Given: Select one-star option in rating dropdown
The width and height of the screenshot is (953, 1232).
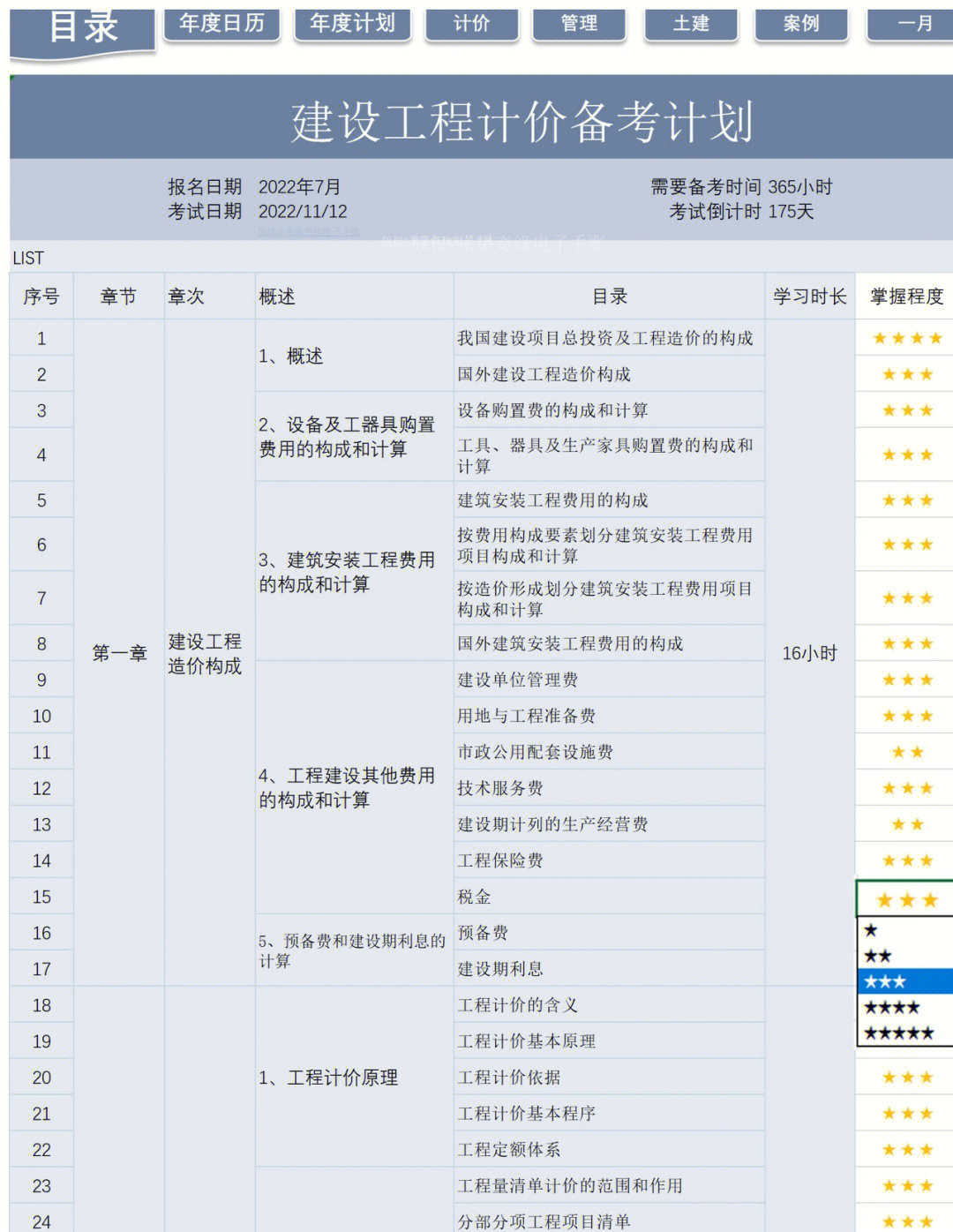Looking at the screenshot, I should pos(905,930).
